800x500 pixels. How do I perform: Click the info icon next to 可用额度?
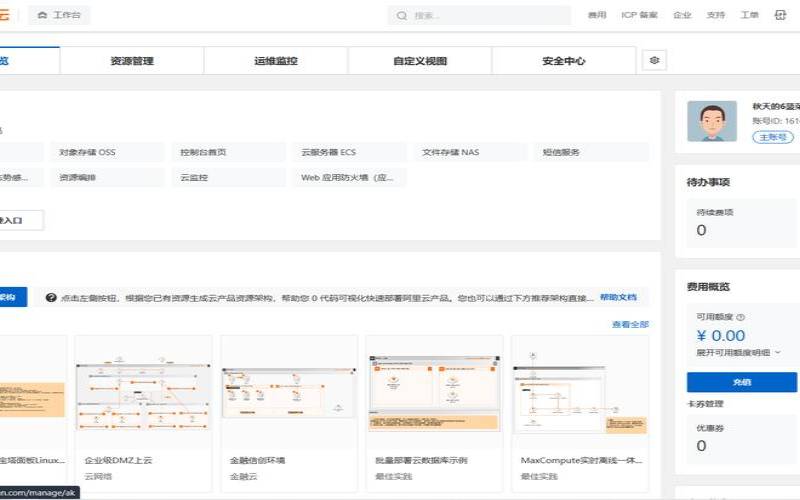[741, 317]
